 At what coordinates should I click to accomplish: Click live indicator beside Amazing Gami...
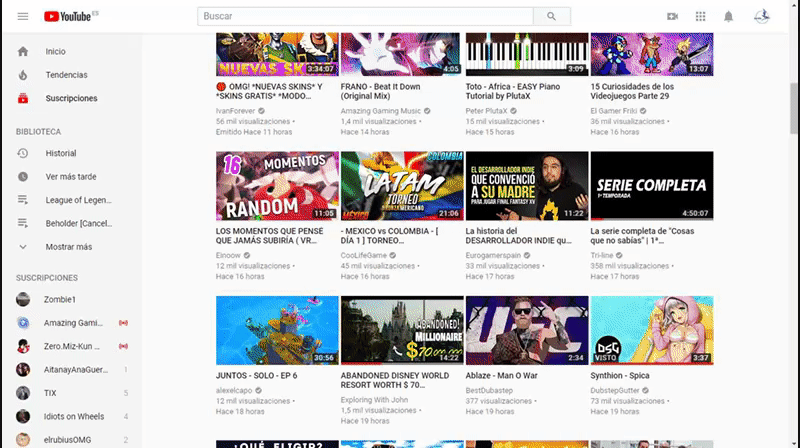(123, 323)
